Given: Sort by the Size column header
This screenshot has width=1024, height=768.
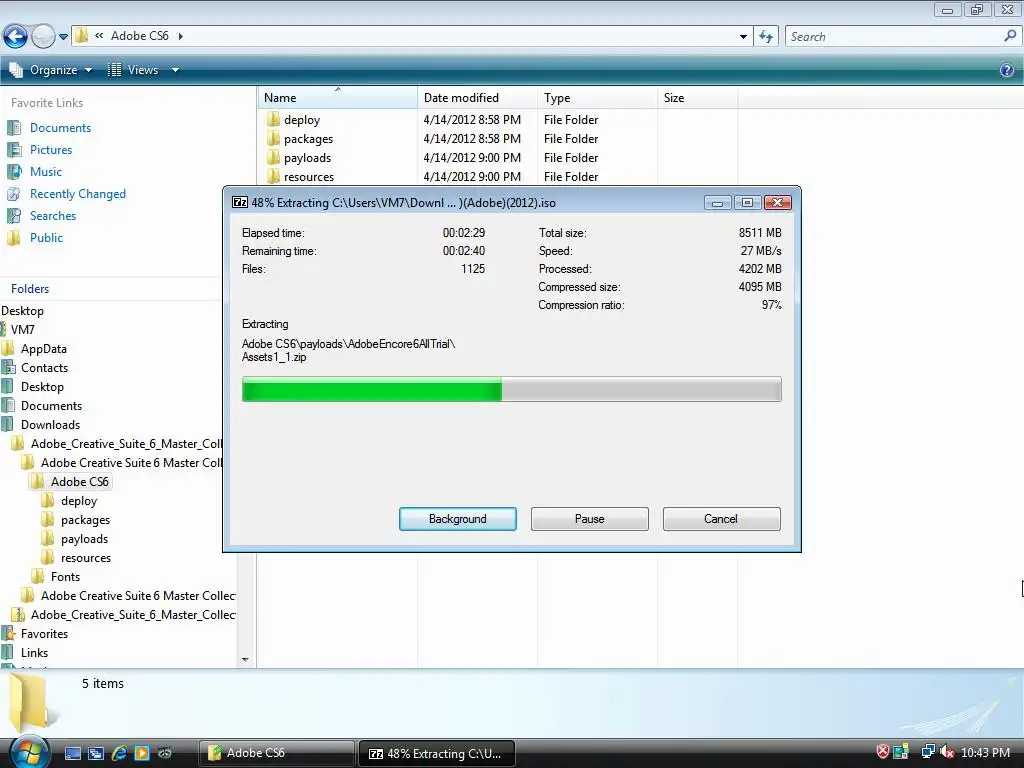Looking at the screenshot, I should pos(697,97).
